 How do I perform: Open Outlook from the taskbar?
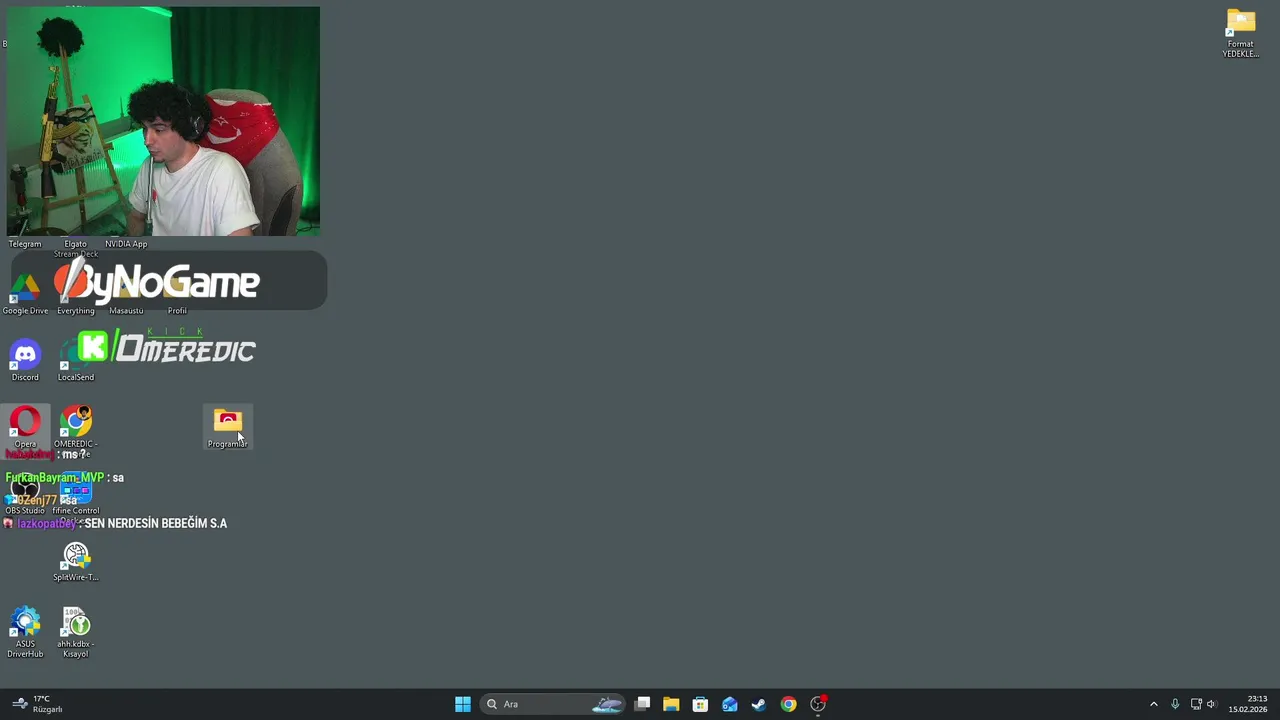click(x=730, y=704)
